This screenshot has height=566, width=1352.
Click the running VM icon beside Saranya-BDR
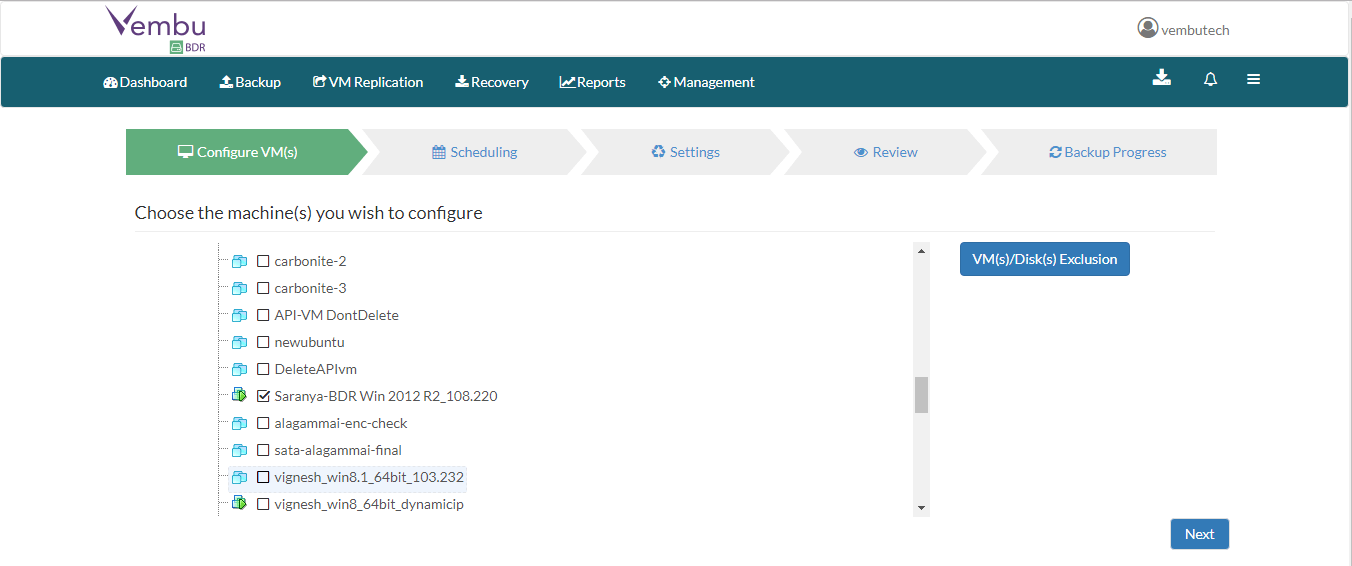pyautogui.click(x=239, y=396)
